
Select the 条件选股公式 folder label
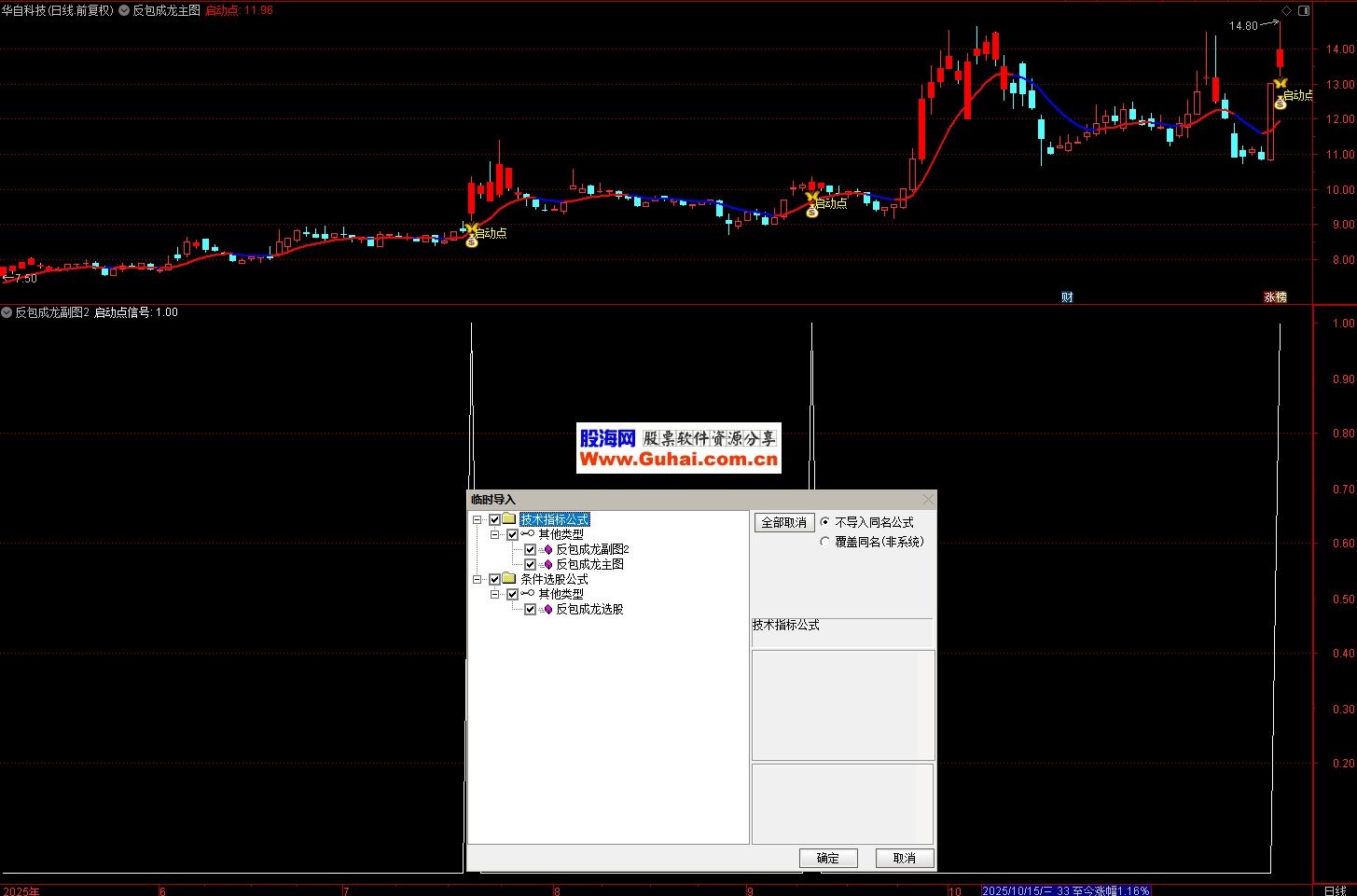tap(554, 579)
